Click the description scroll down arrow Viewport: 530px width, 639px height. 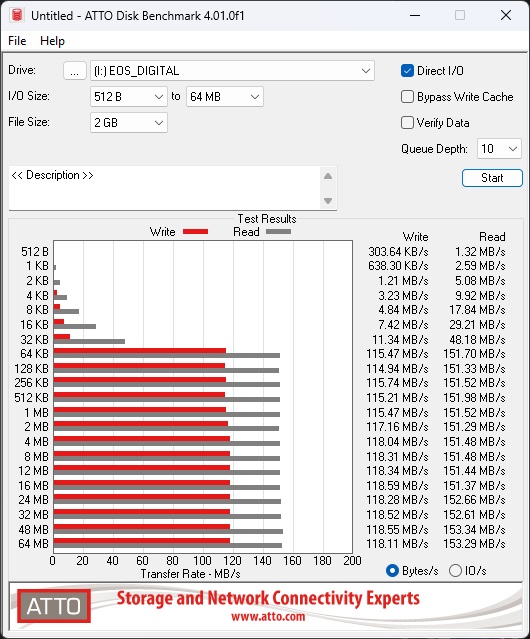tap(328, 201)
